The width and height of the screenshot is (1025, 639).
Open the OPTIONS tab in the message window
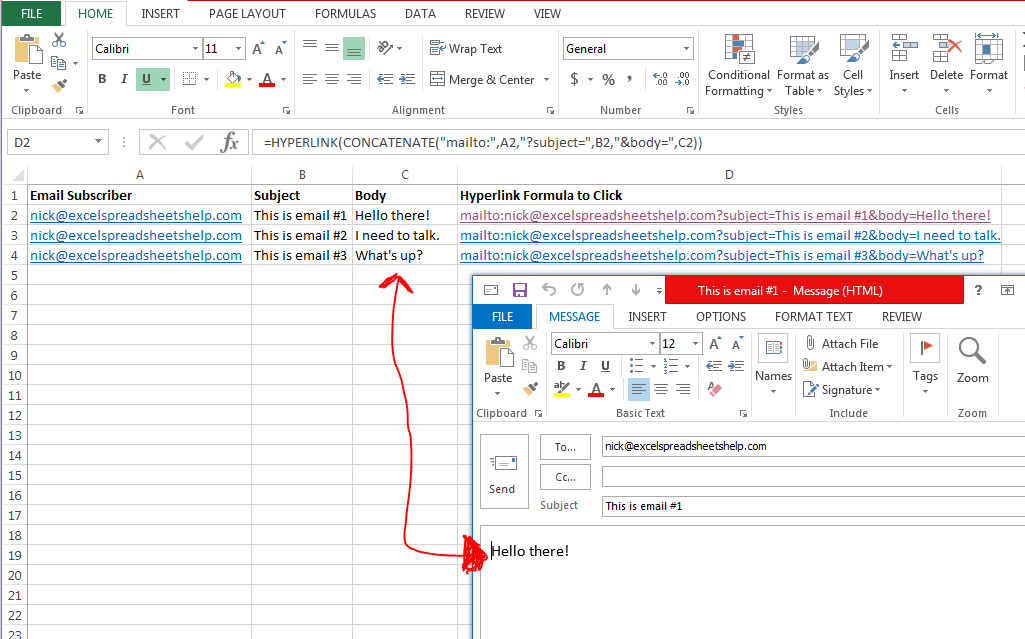(720, 316)
